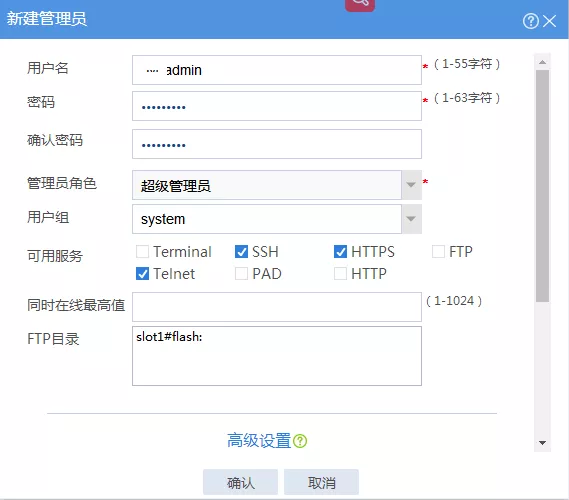Screen dimensions: 569x500
Task: Close the new administrator dialog
Action: [x=550, y=21]
